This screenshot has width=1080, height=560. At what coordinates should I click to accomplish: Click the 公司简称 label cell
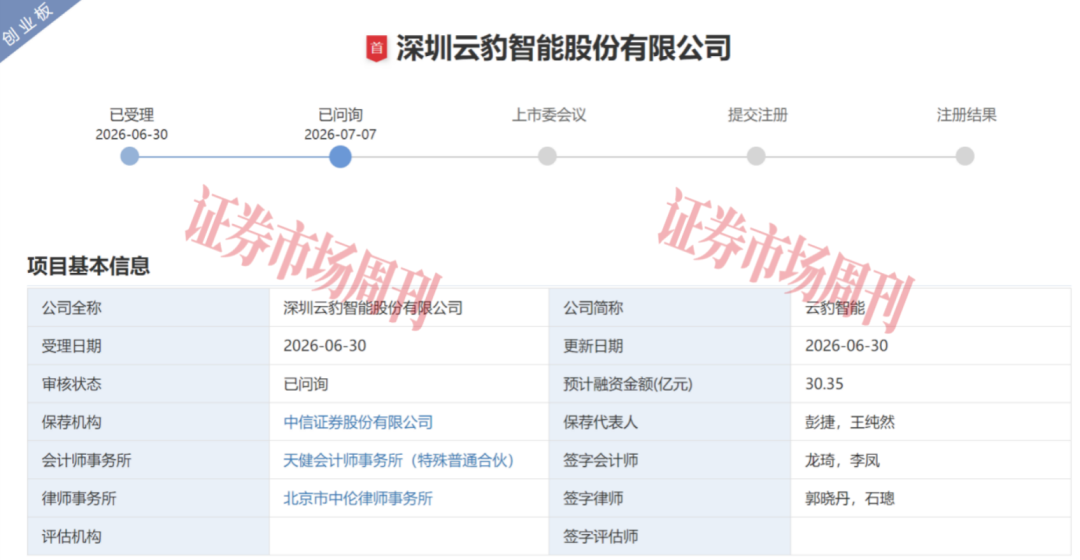[669, 308]
